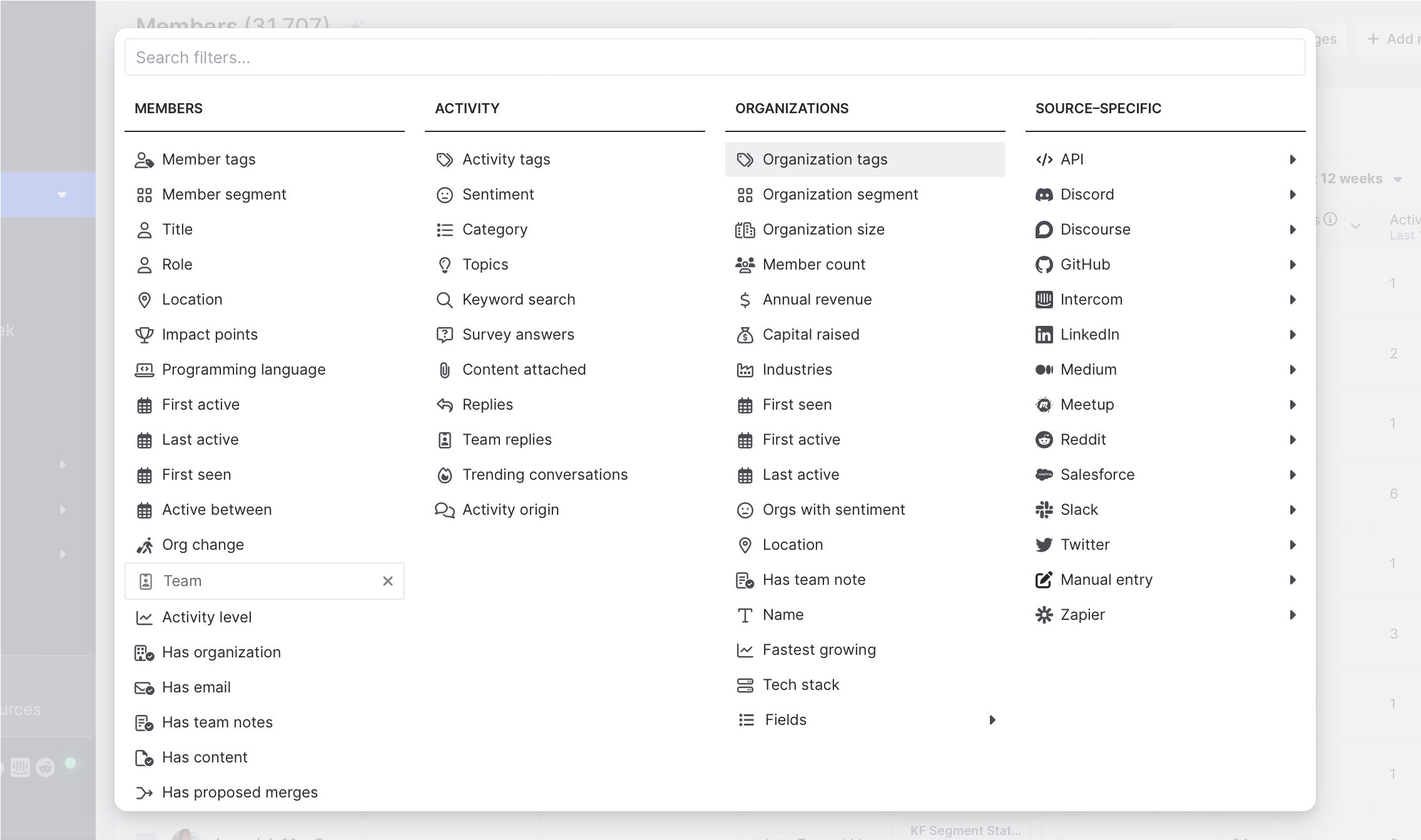Select the Organization tags filter

(865, 159)
